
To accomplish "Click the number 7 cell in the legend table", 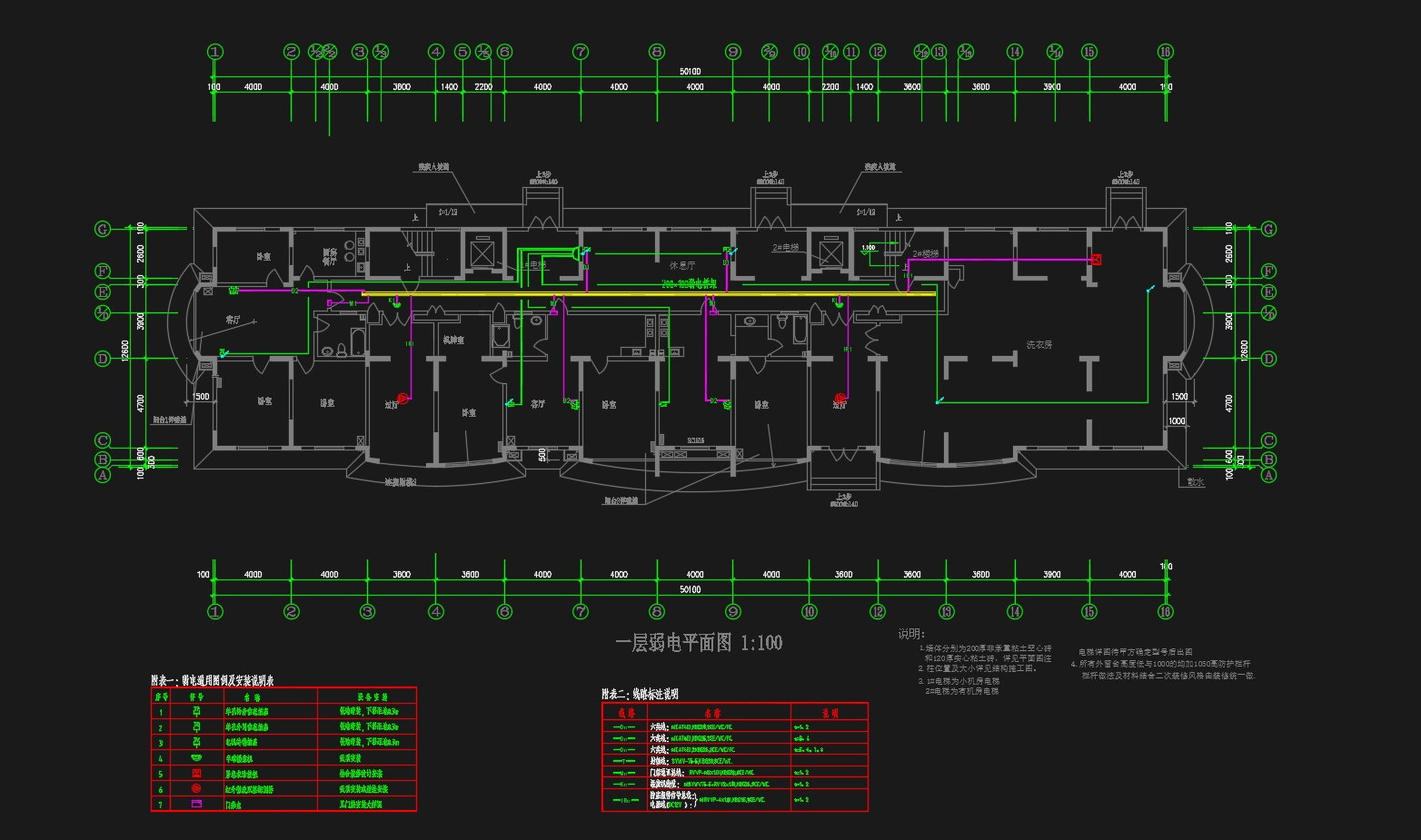I will click(x=161, y=805).
